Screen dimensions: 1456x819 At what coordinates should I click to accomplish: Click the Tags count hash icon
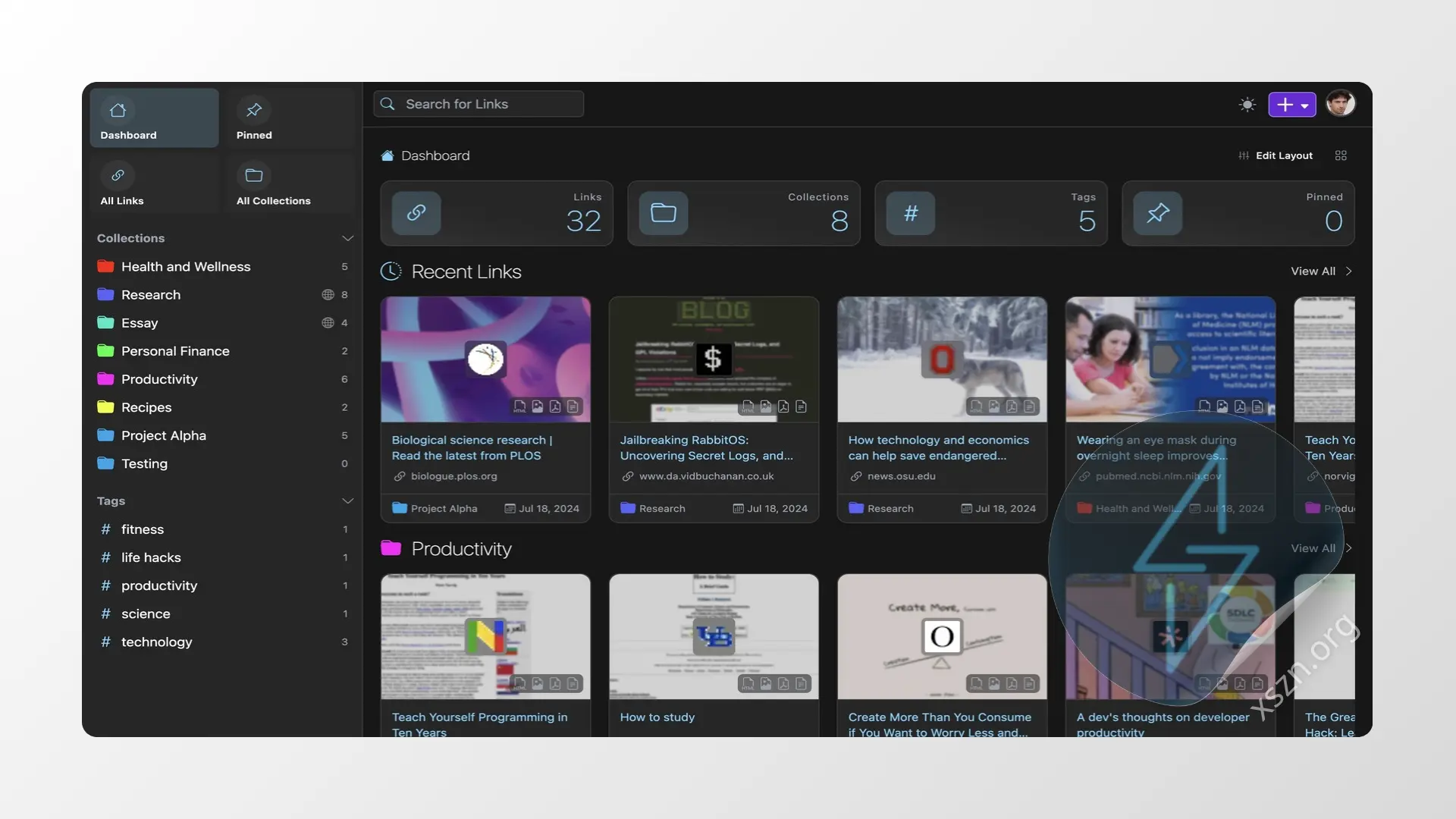tap(911, 213)
